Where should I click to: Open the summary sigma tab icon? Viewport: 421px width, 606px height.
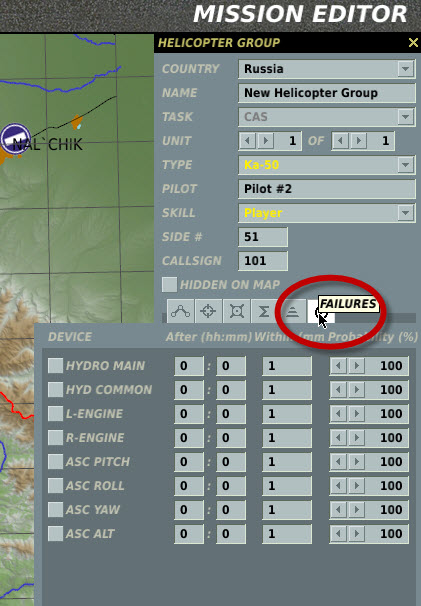tap(264, 311)
